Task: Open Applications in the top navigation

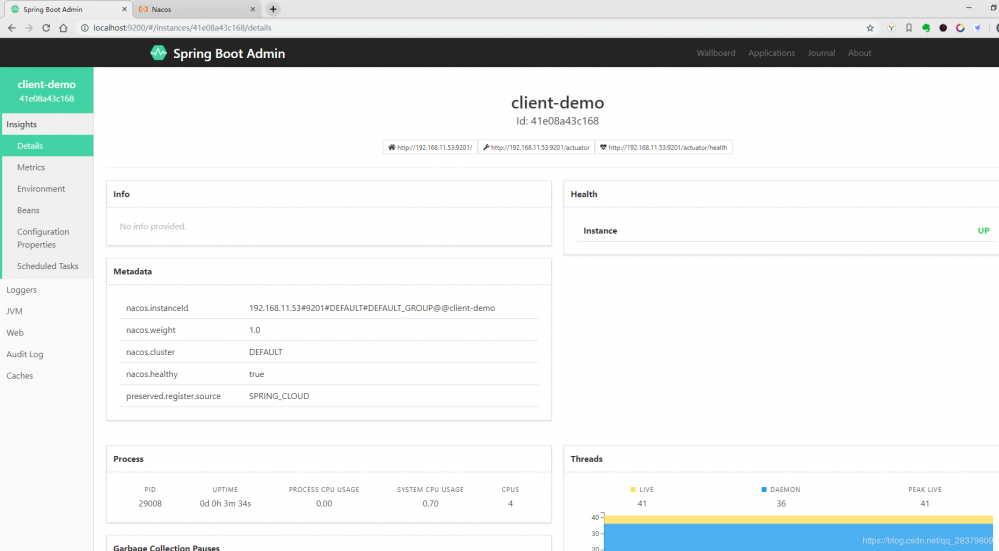Action: tap(771, 53)
